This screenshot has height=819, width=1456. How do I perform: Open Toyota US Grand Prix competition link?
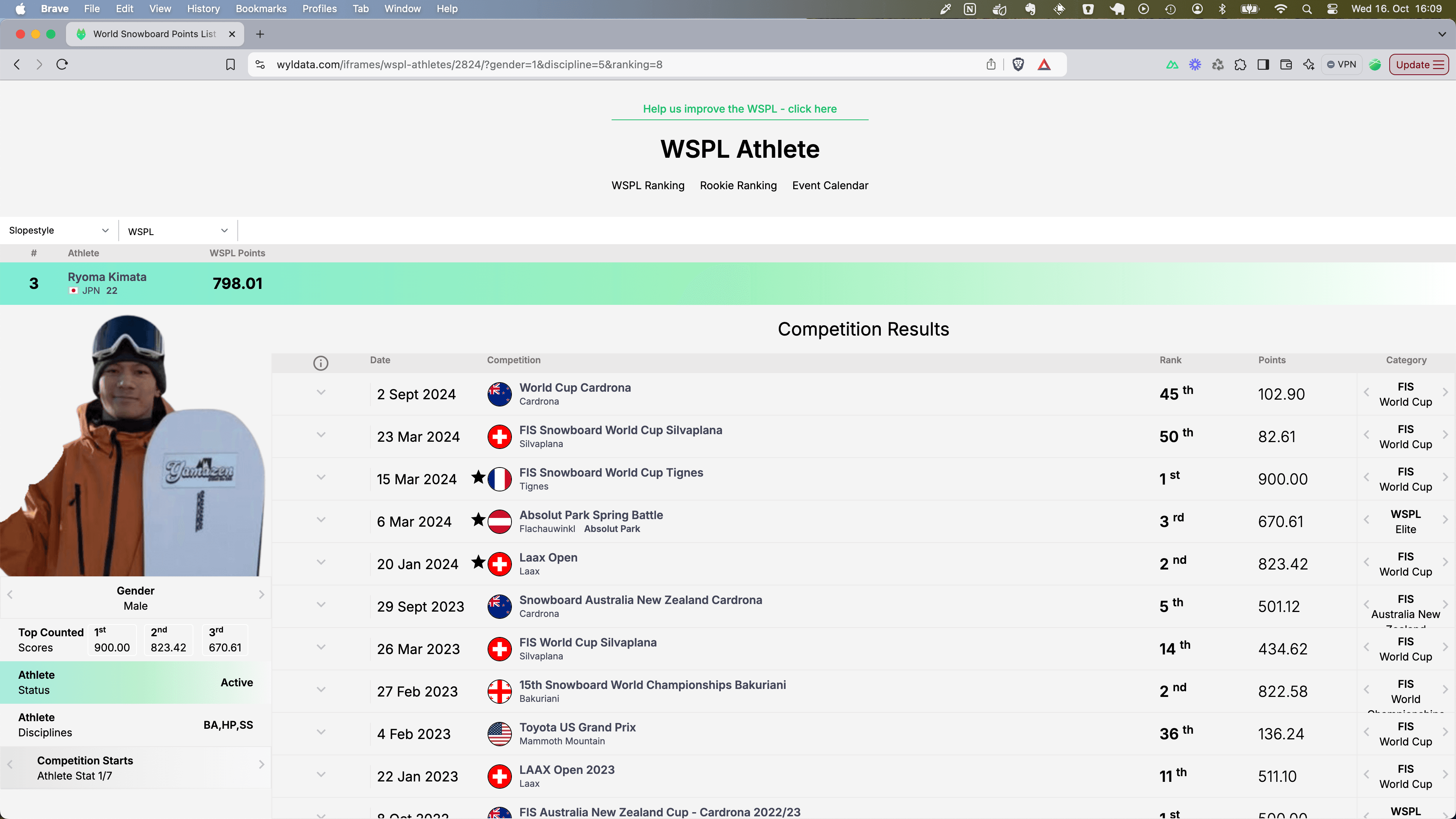click(577, 727)
